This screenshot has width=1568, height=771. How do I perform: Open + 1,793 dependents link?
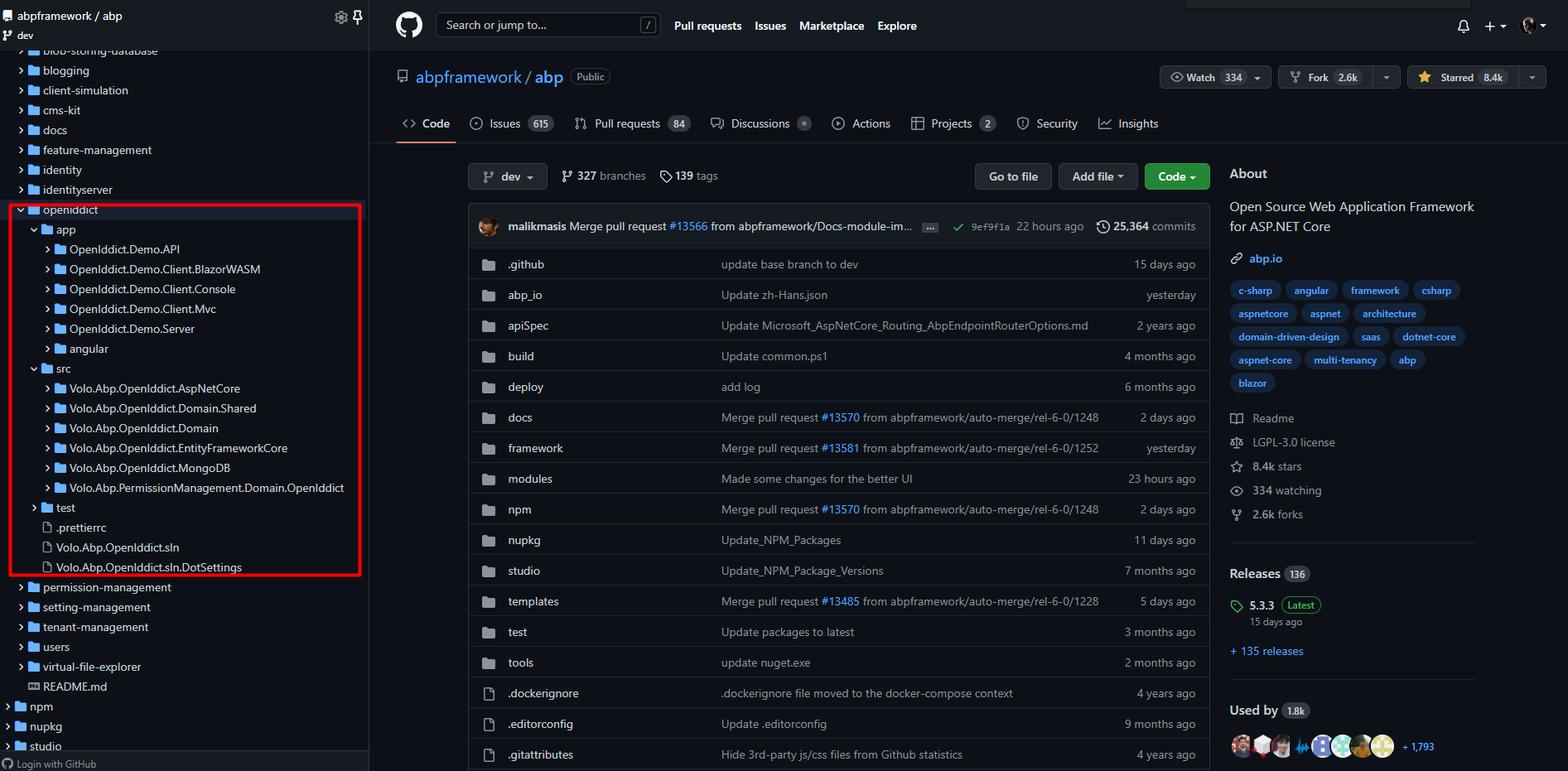tap(1418, 746)
